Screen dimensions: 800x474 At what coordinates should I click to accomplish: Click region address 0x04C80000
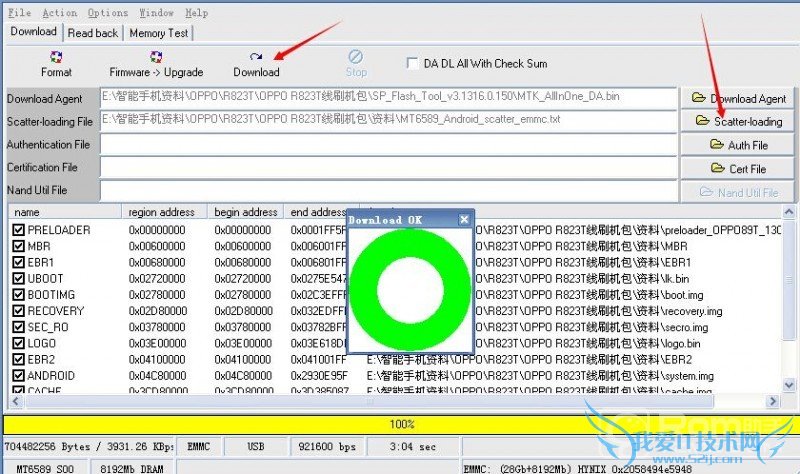[x=158, y=376]
